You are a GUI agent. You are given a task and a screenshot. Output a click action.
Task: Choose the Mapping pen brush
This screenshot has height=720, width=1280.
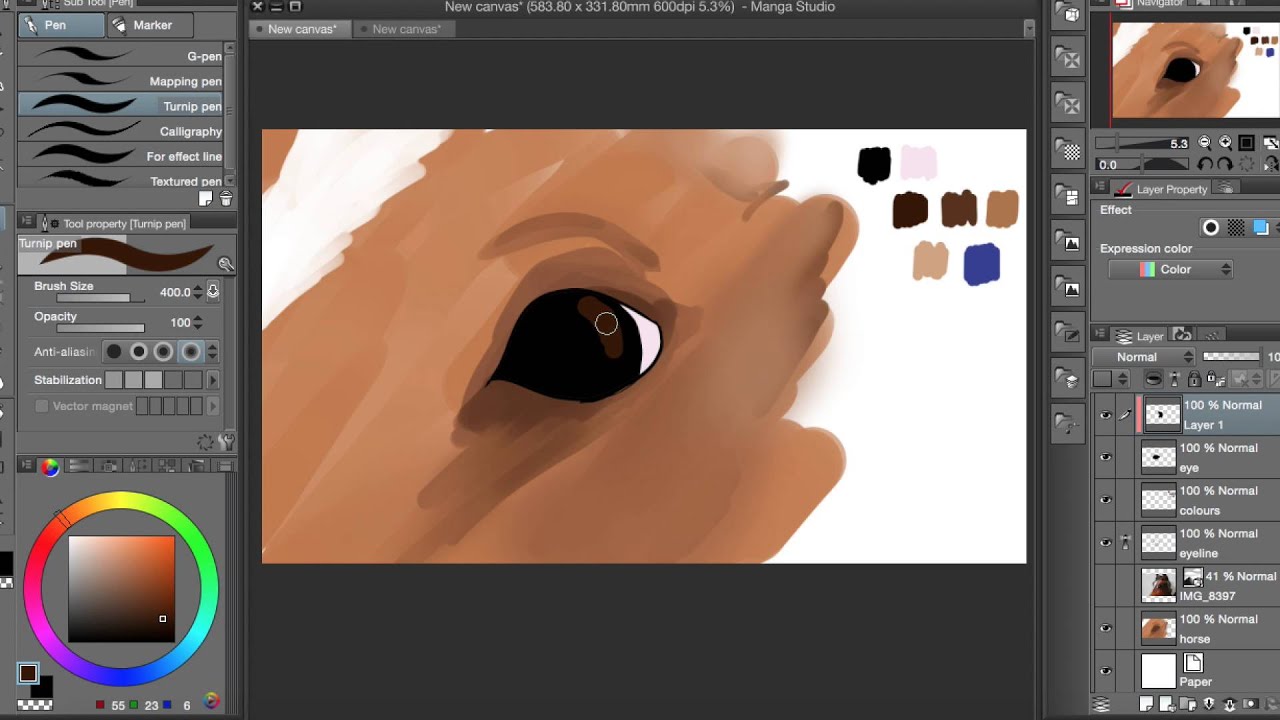[120, 81]
